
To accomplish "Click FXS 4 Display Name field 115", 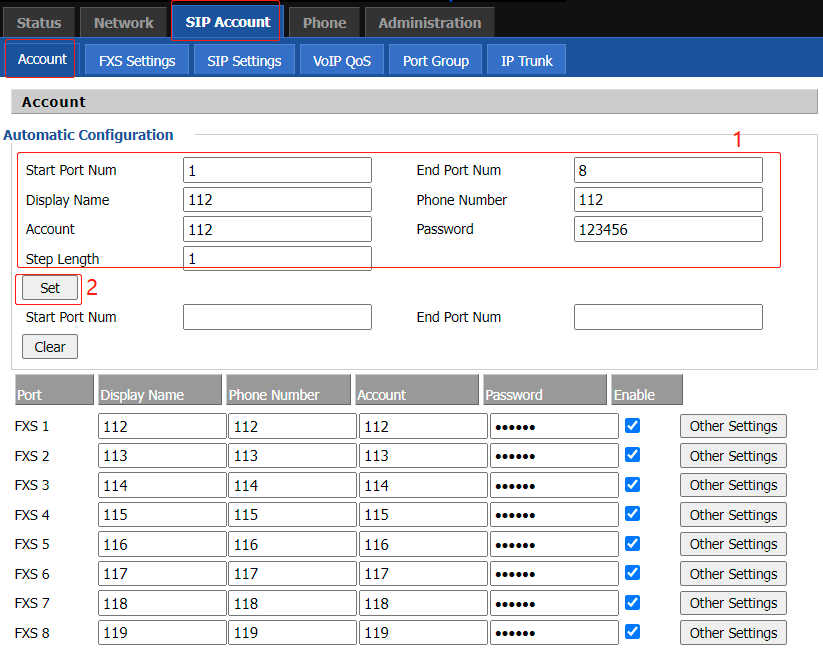I will 162,515.
